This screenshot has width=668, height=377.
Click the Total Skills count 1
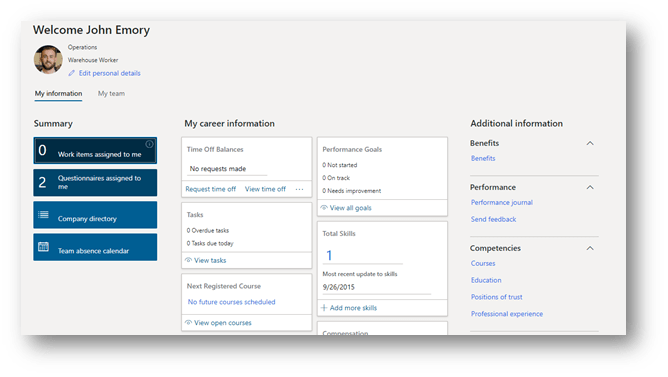coord(329,255)
